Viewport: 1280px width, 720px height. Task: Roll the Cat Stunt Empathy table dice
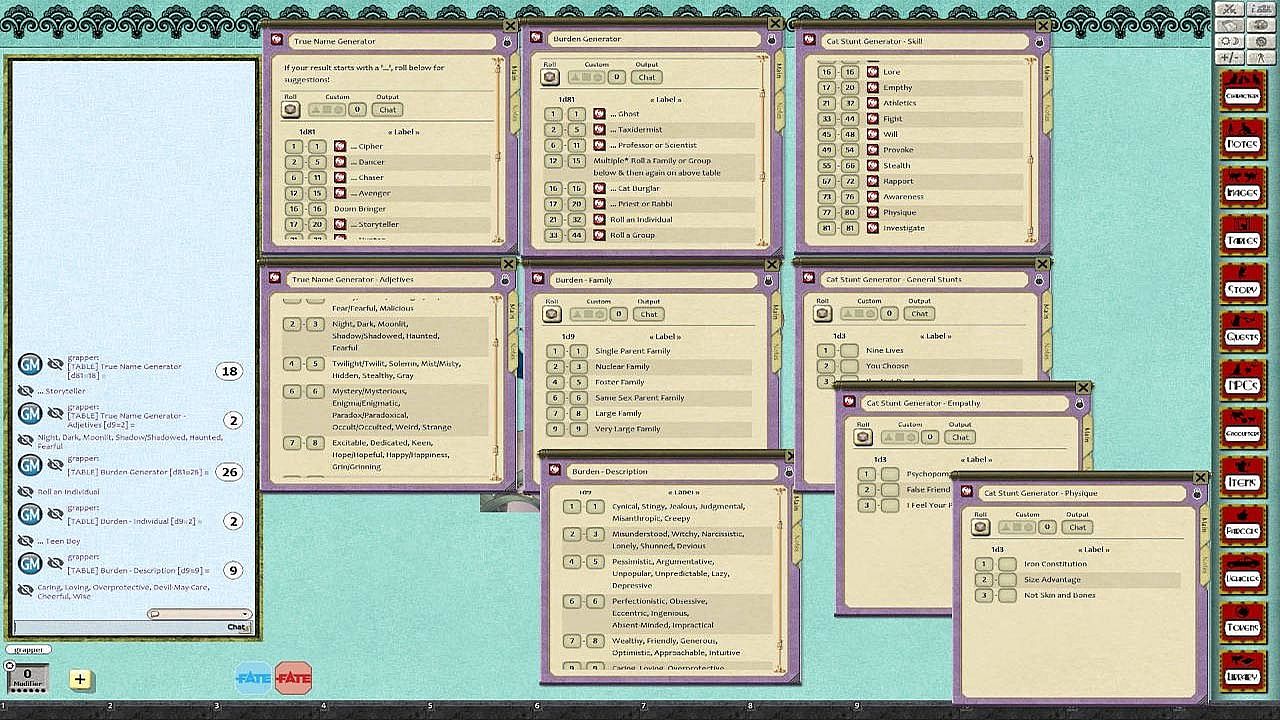click(x=863, y=437)
